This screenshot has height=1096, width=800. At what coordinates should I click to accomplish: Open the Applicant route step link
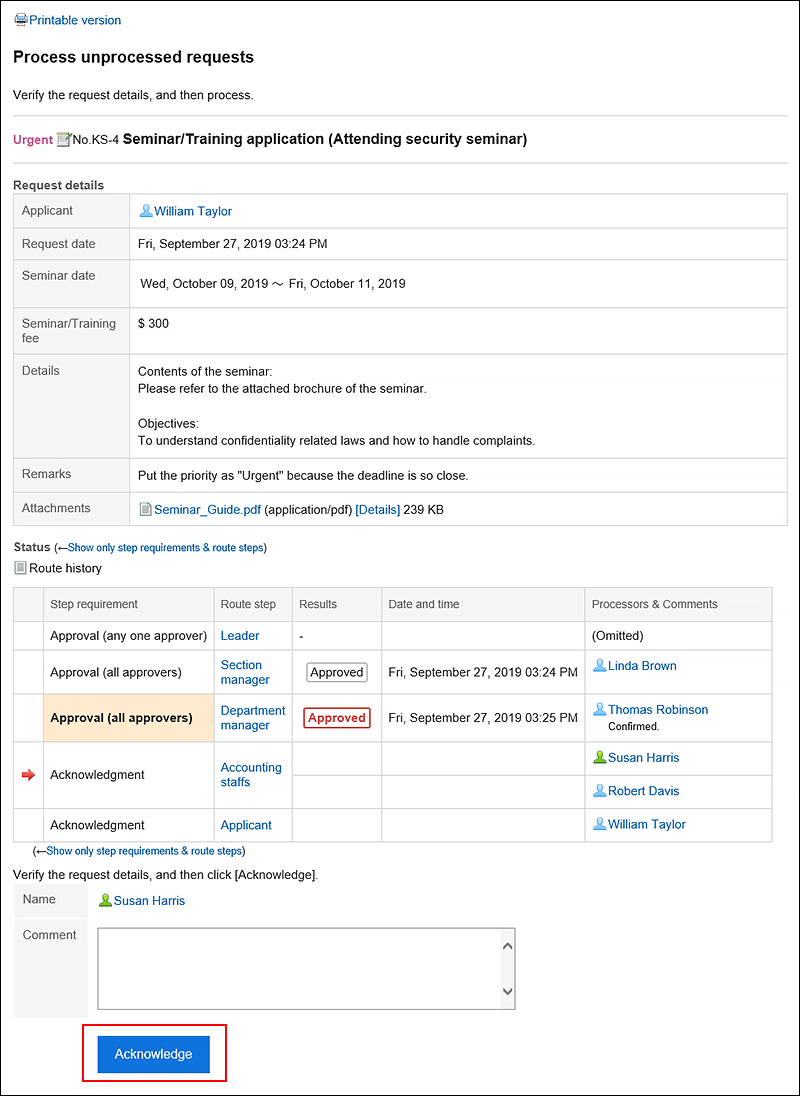click(x=246, y=825)
